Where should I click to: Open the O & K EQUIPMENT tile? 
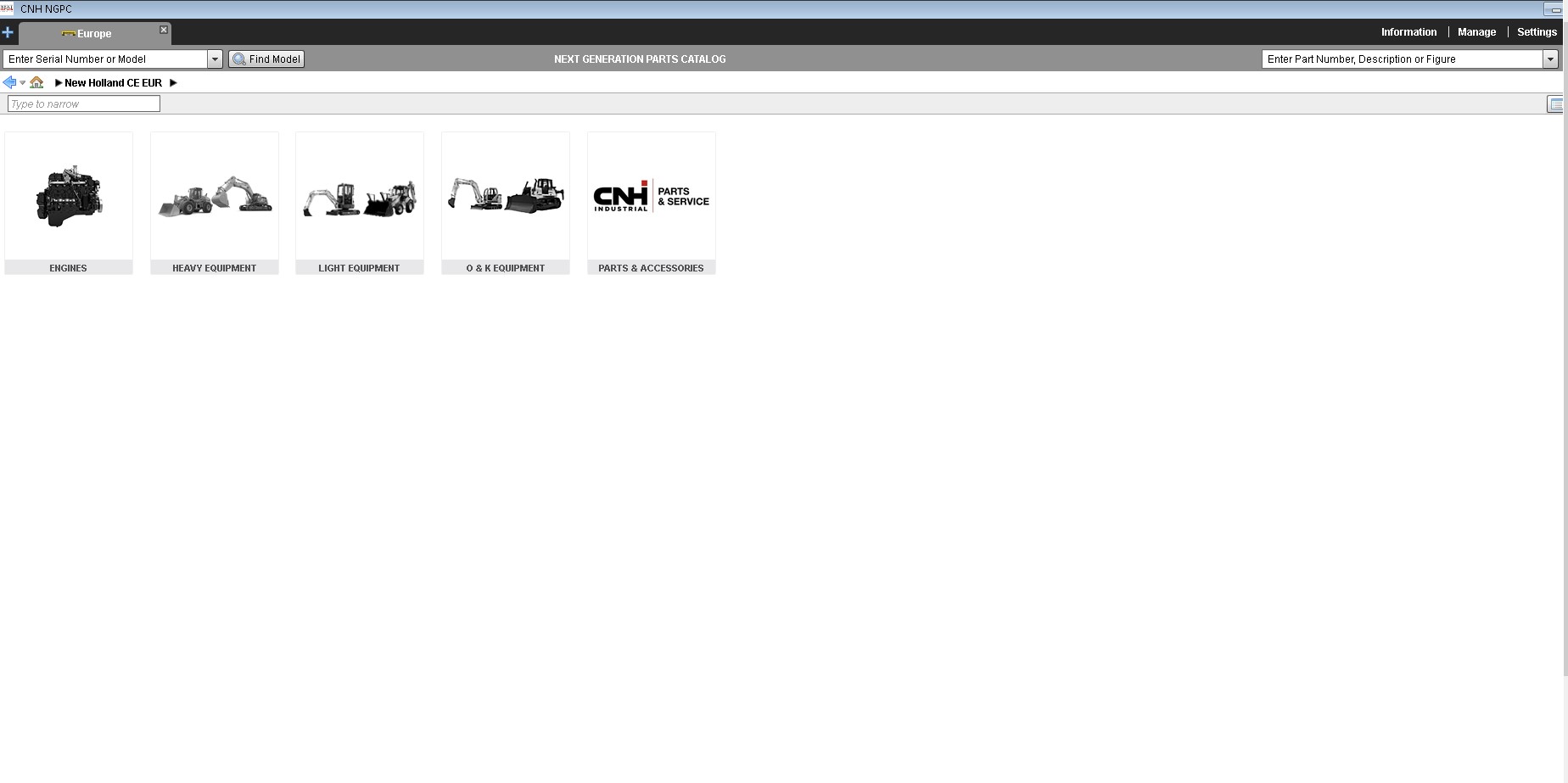(506, 203)
